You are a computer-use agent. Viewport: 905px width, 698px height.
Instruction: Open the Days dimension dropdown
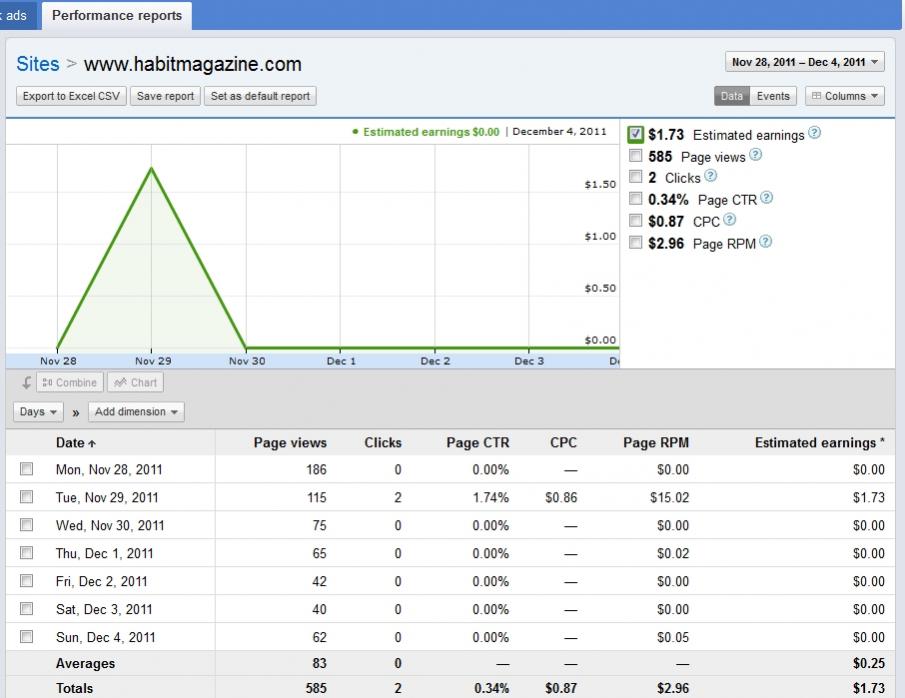click(x=38, y=412)
